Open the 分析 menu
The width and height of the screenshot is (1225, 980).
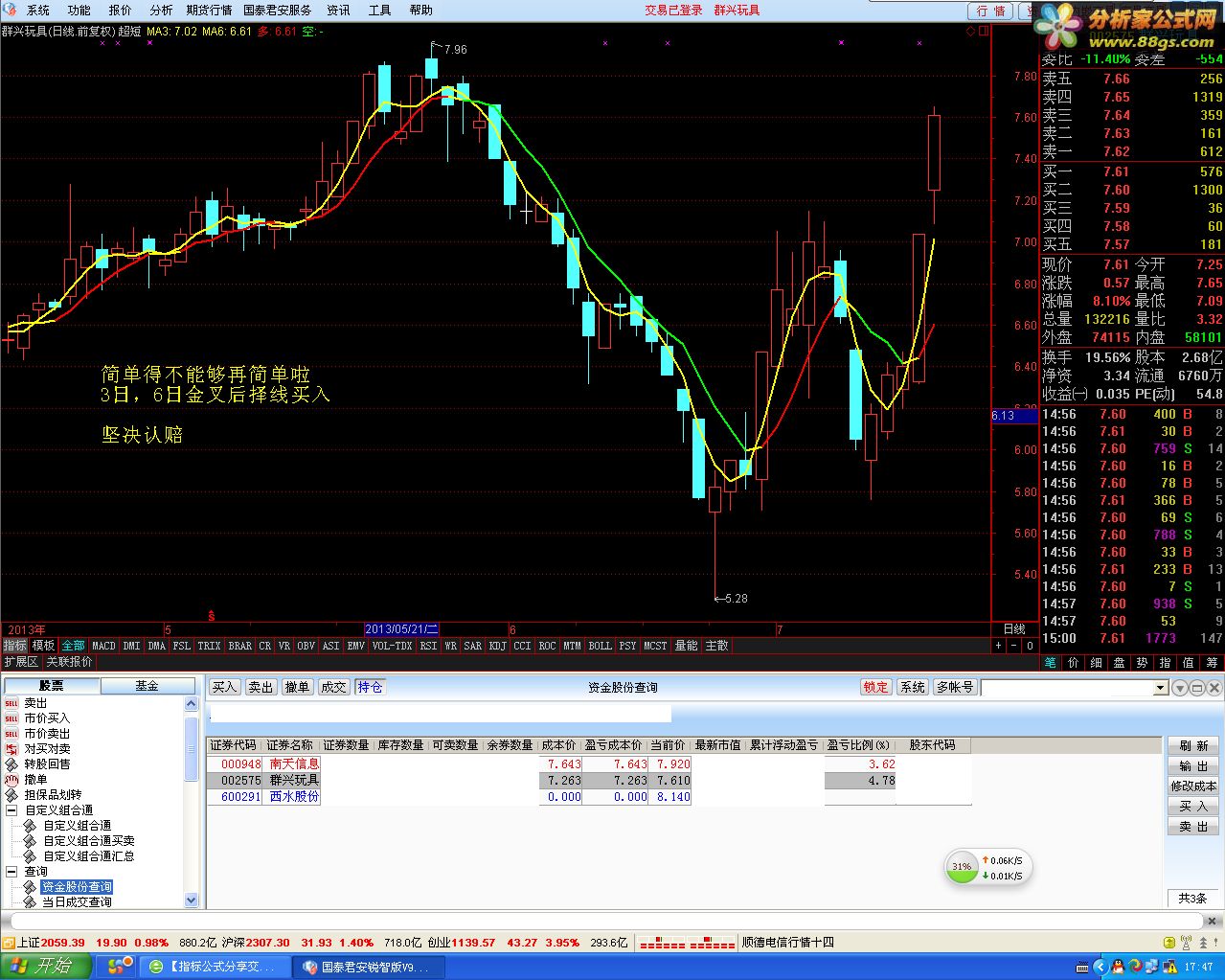point(162,11)
